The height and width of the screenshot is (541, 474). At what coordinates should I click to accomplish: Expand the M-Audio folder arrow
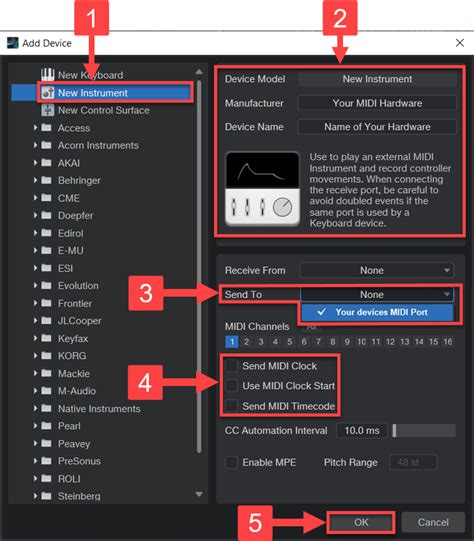[x=35, y=391]
